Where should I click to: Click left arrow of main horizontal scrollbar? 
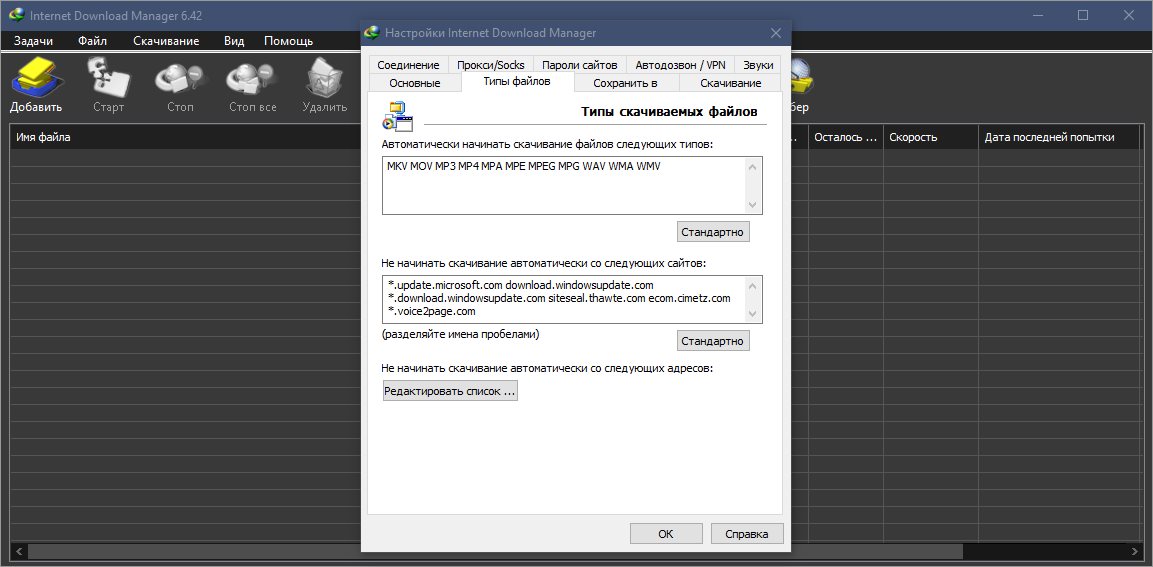click(x=19, y=551)
